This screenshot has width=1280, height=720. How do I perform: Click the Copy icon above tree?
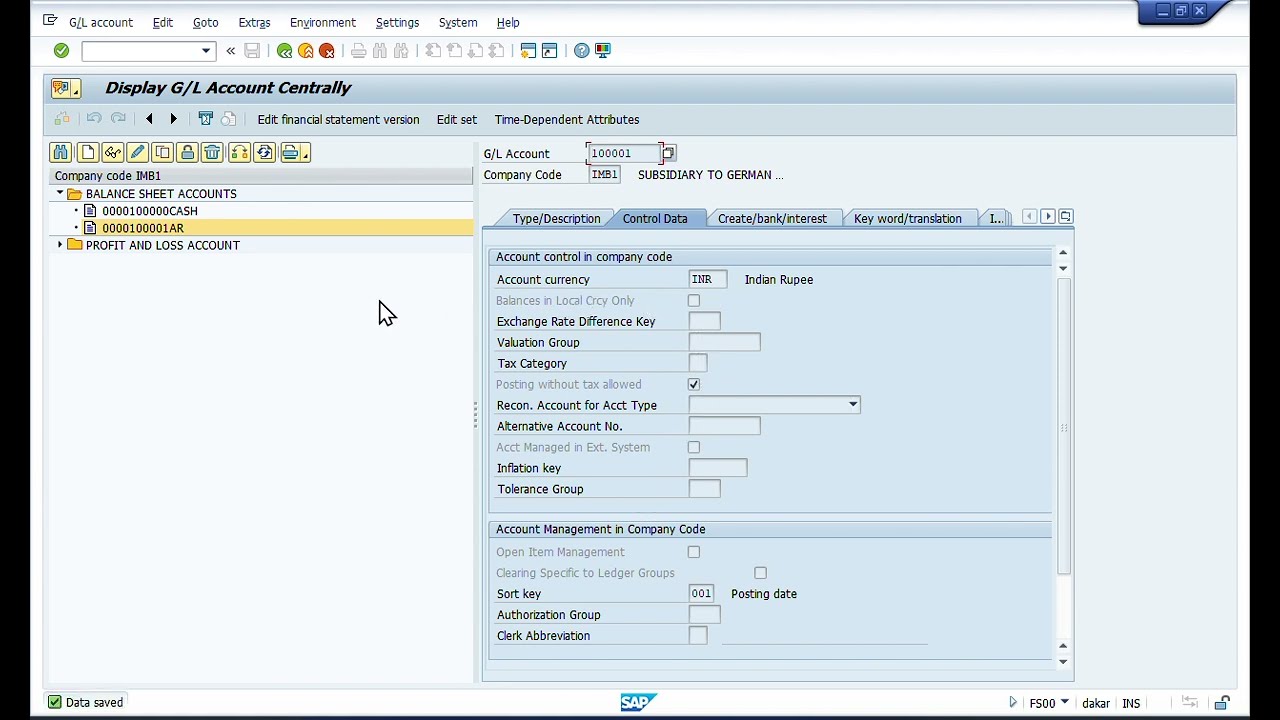point(162,153)
